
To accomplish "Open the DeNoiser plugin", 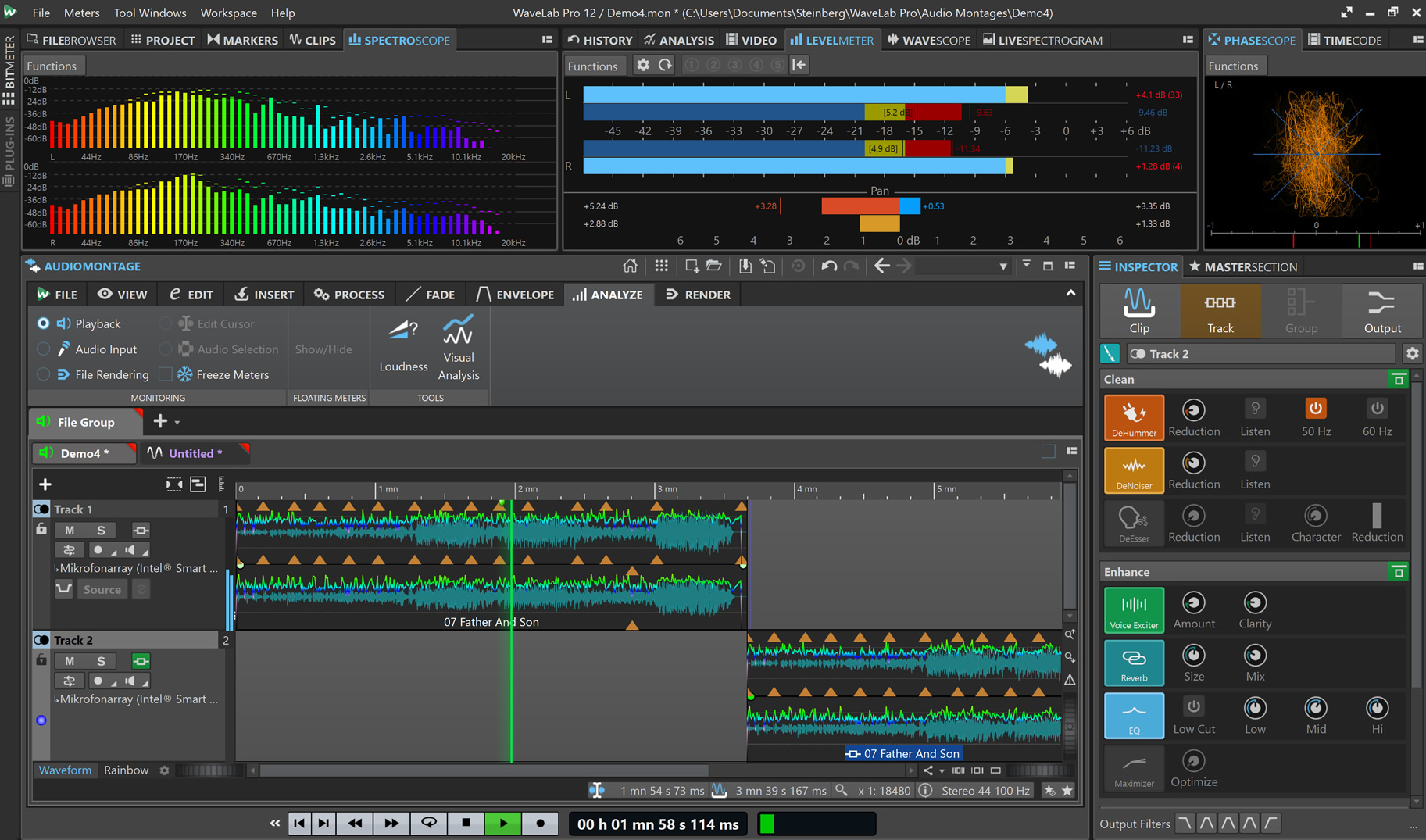I will (x=1133, y=470).
